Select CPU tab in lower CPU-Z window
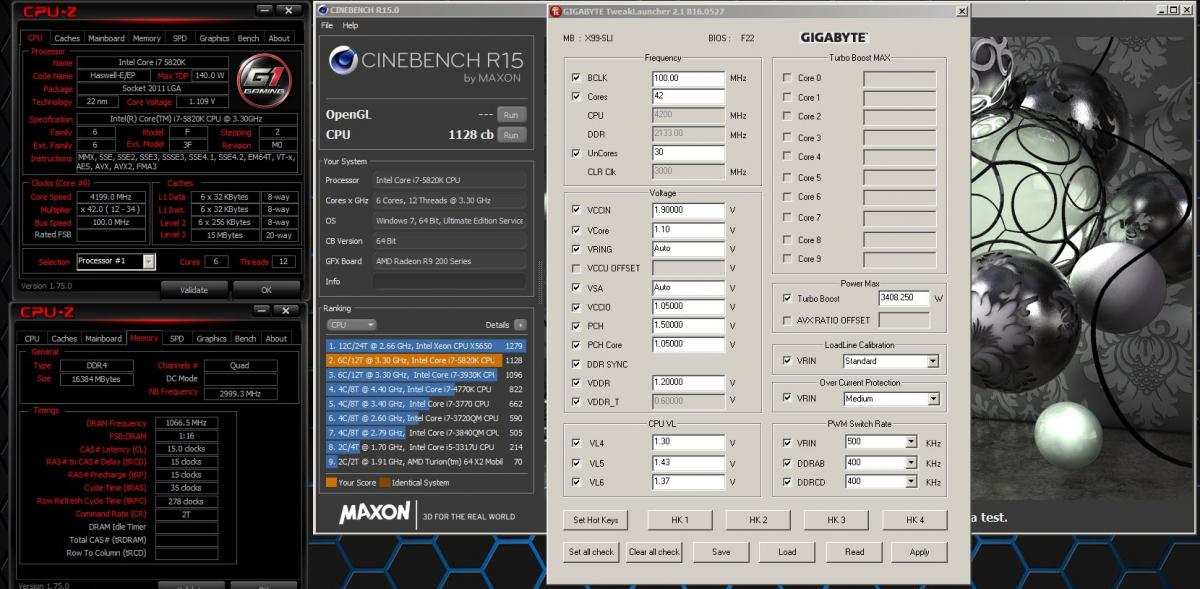Viewport: 1200px width, 589px height. click(x=33, y=339)
